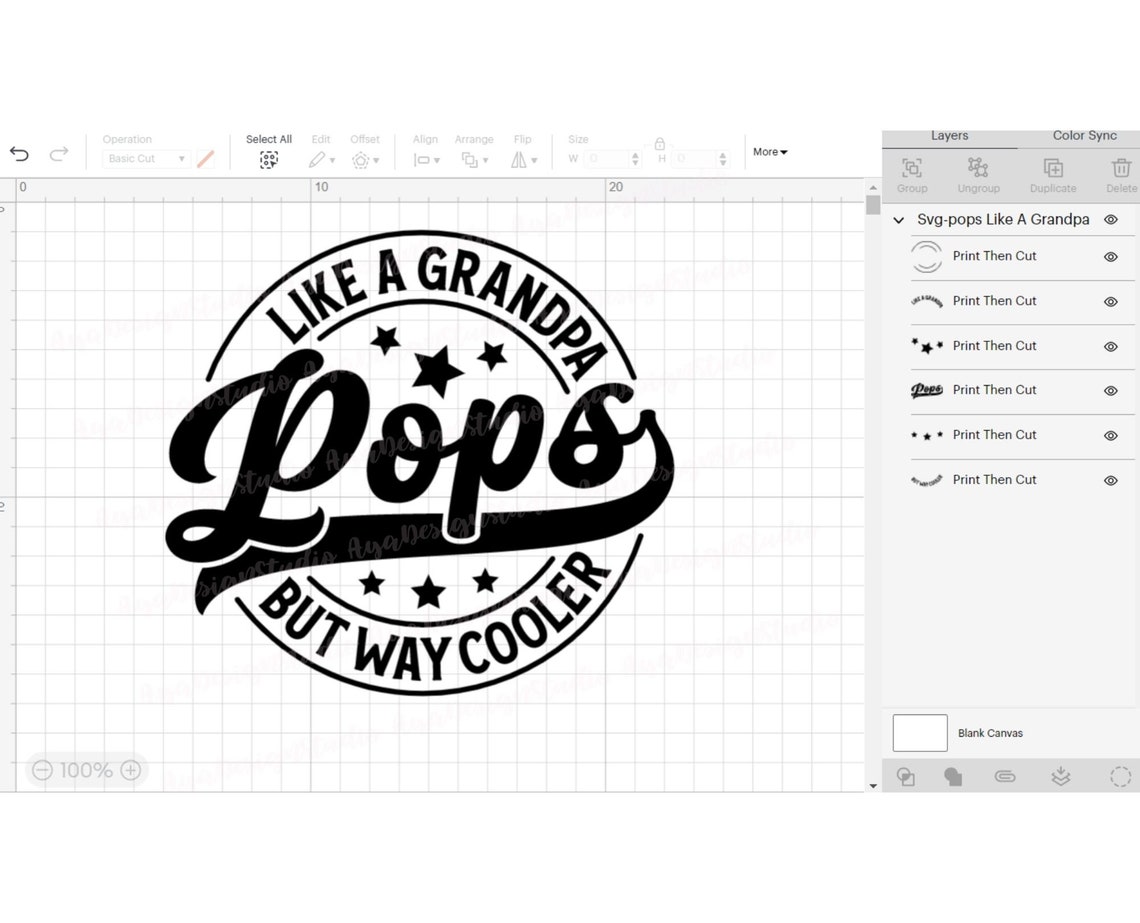Screen dimensions: 1140x923
Task: Click the Flatten icon in bottom bar
Action: (1061, 777)
